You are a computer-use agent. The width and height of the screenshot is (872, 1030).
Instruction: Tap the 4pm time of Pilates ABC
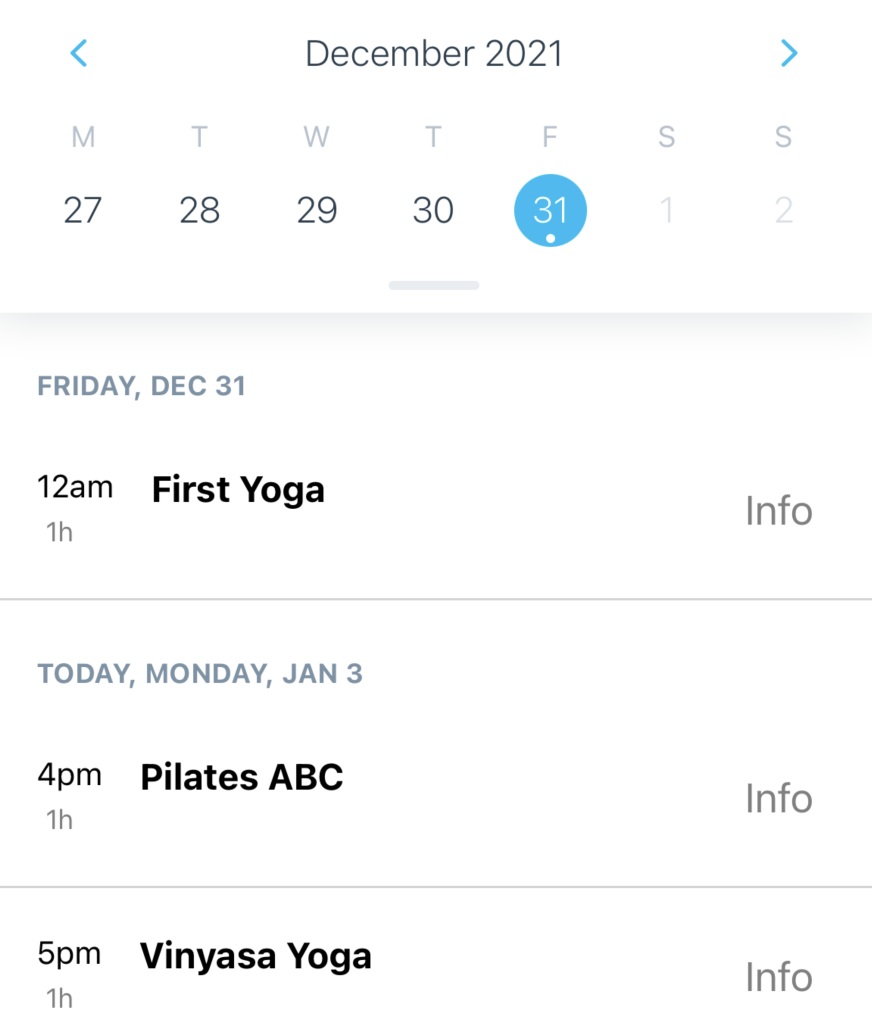(x=70, y=775)
